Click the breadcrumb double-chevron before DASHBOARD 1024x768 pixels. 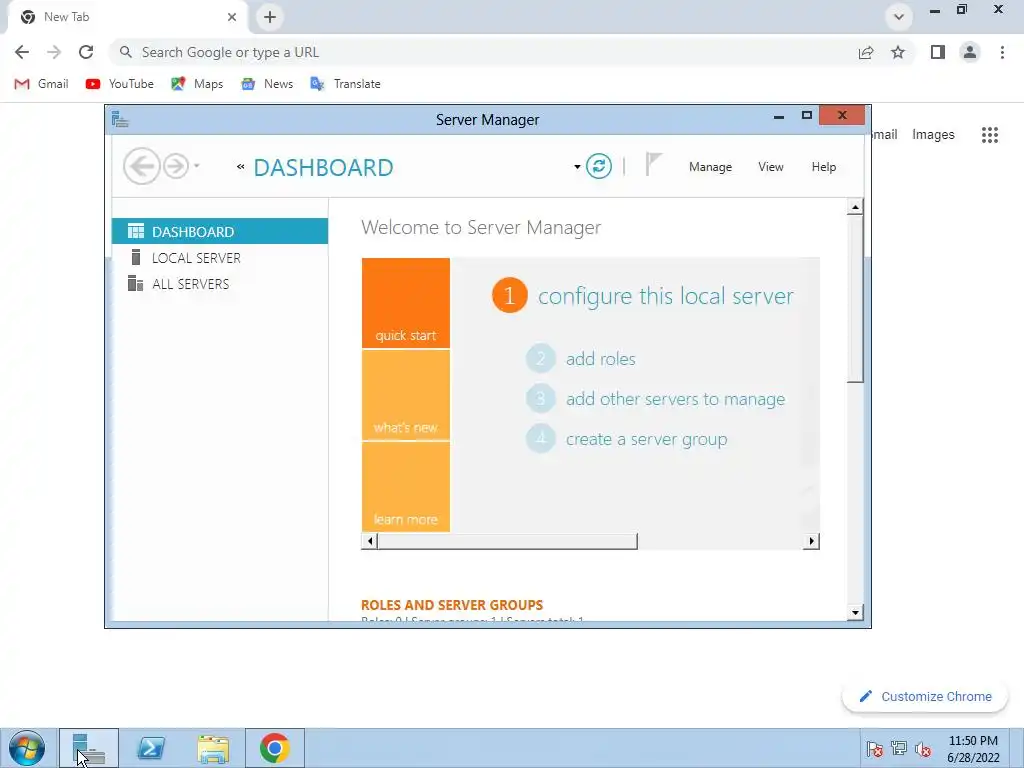point(240,167)
